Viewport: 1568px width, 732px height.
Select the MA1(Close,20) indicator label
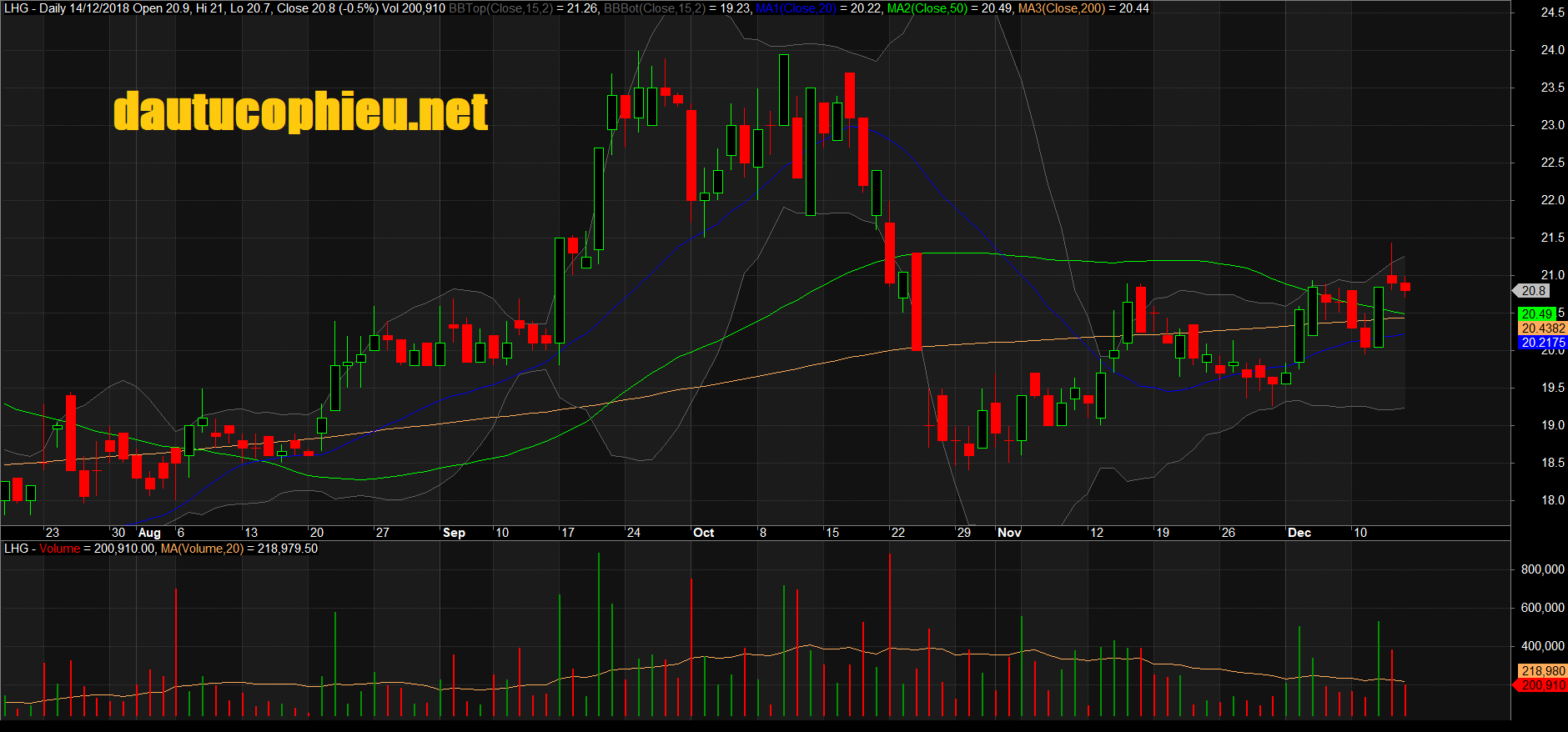[796, 8]
